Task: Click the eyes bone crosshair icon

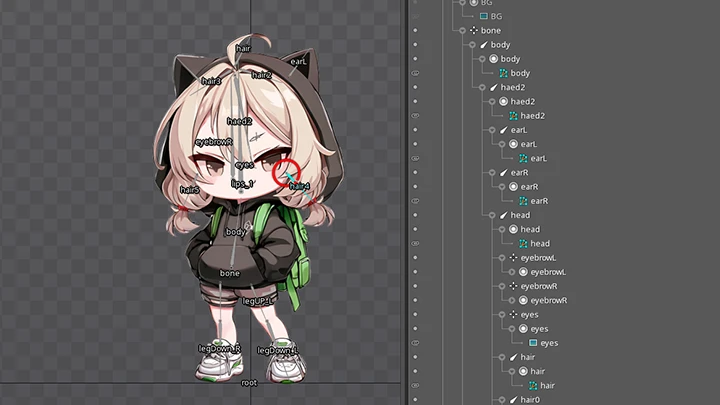Action: [514, 315]
